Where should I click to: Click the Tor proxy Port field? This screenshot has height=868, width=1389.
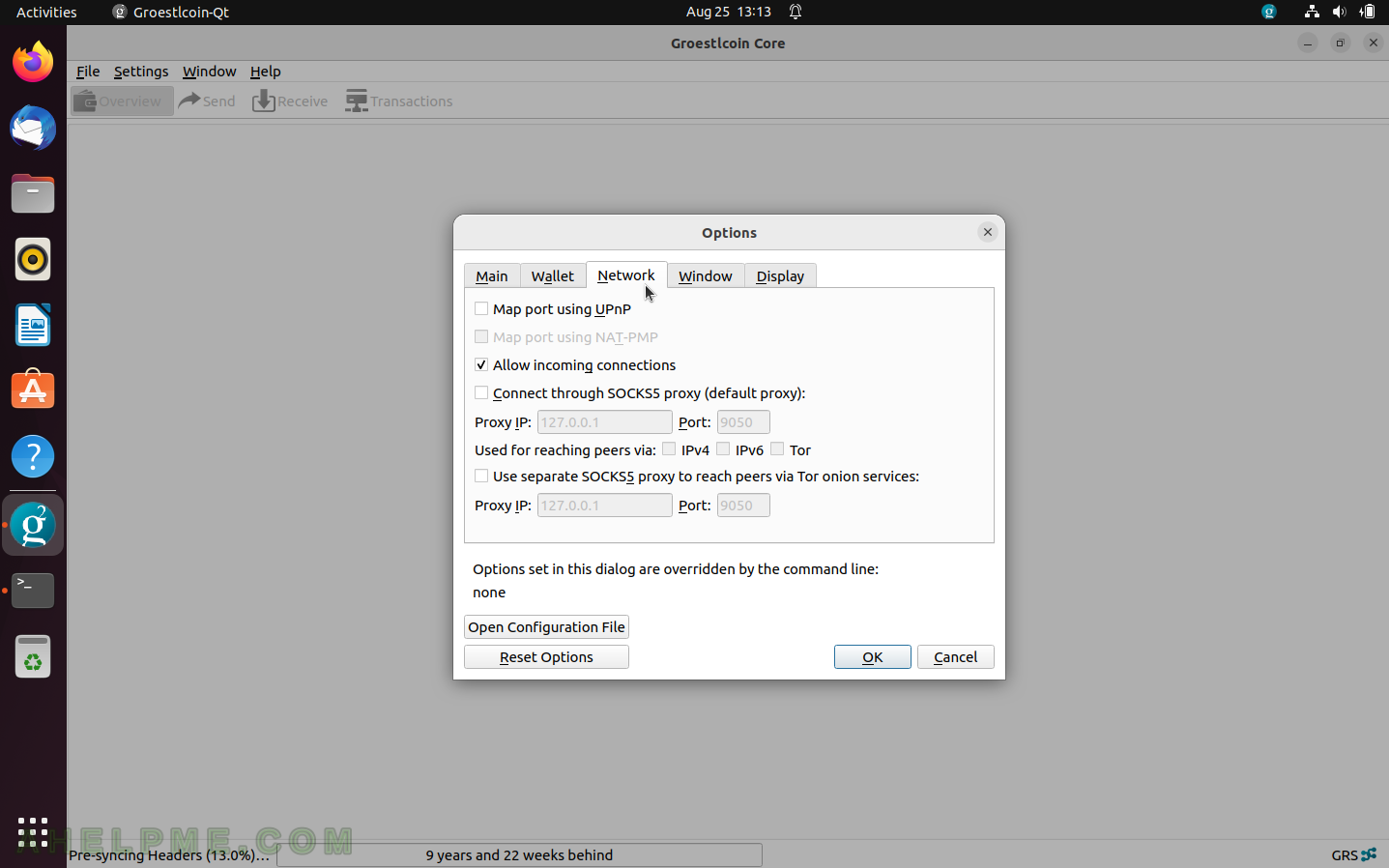(743, 505)
